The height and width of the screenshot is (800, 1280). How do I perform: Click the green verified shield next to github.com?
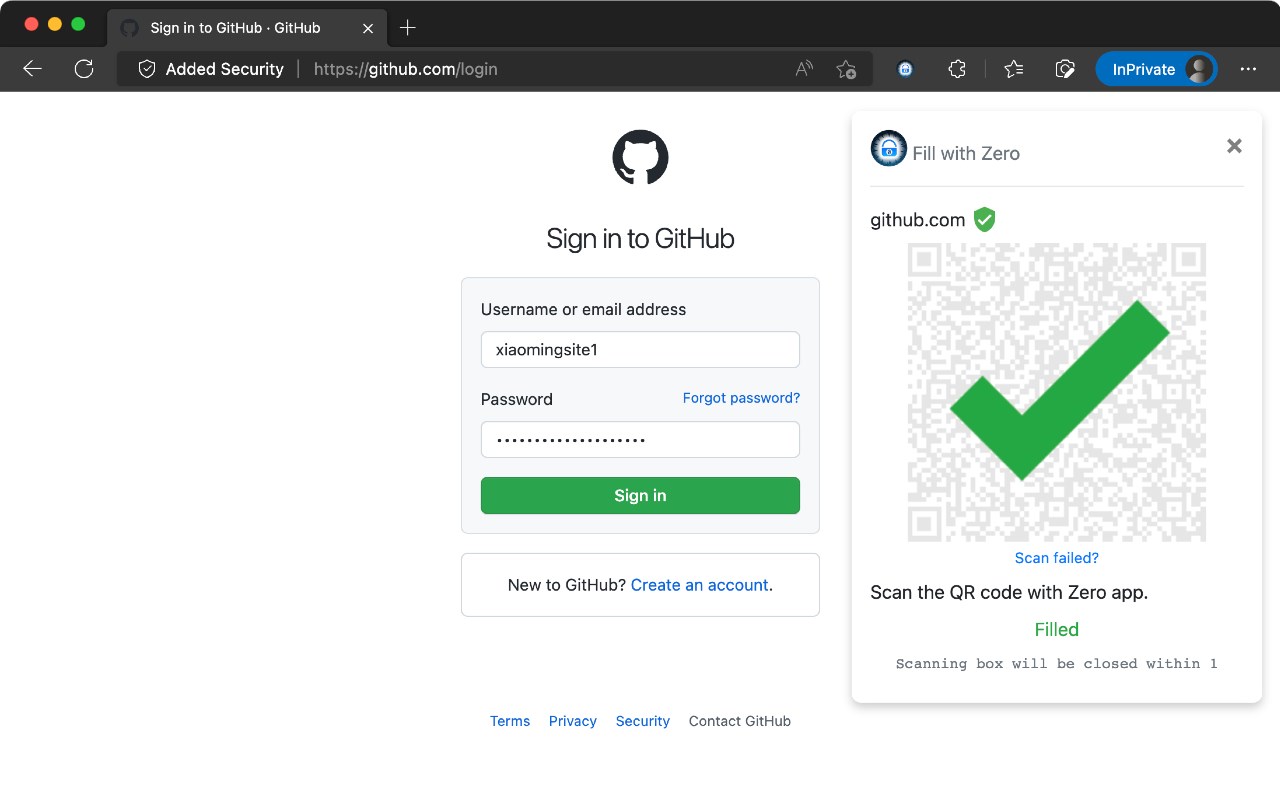(x=985, y=220)
